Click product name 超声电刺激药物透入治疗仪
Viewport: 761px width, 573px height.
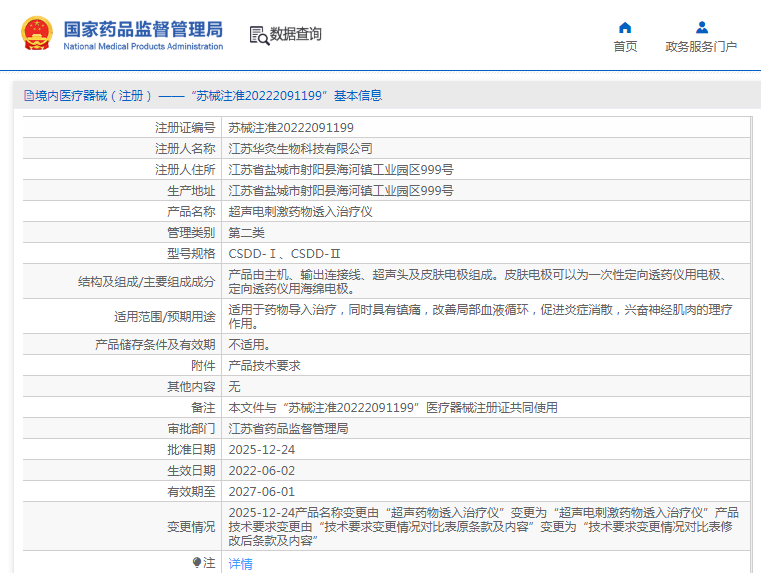tap(300, 212)
